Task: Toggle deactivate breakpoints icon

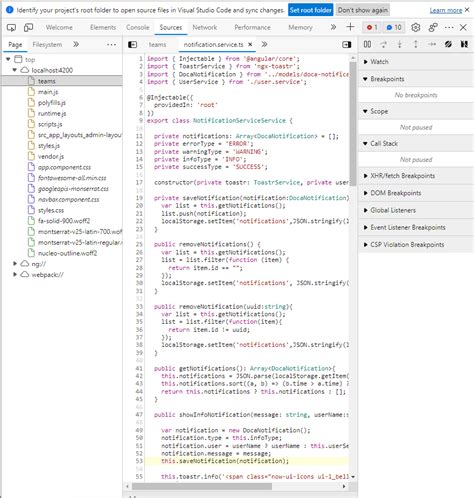Action: (x=448, y=44)
